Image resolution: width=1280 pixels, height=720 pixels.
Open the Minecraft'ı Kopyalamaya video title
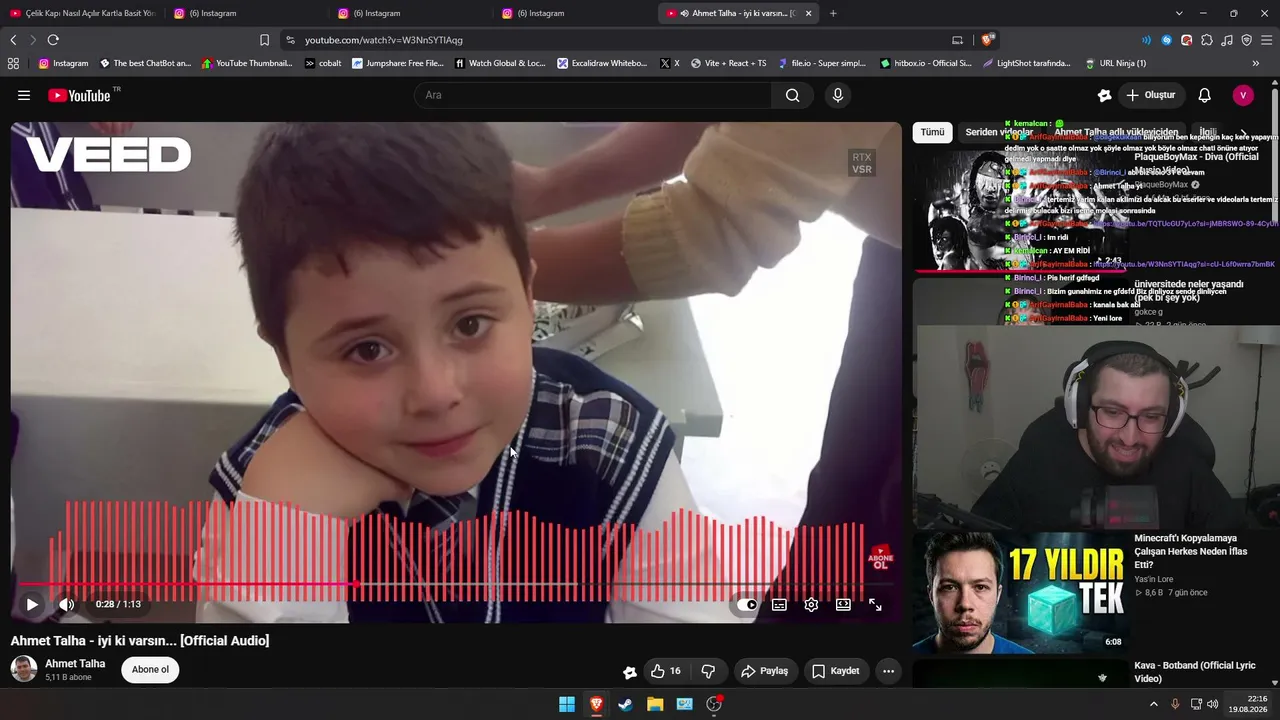pos(1191,551)
